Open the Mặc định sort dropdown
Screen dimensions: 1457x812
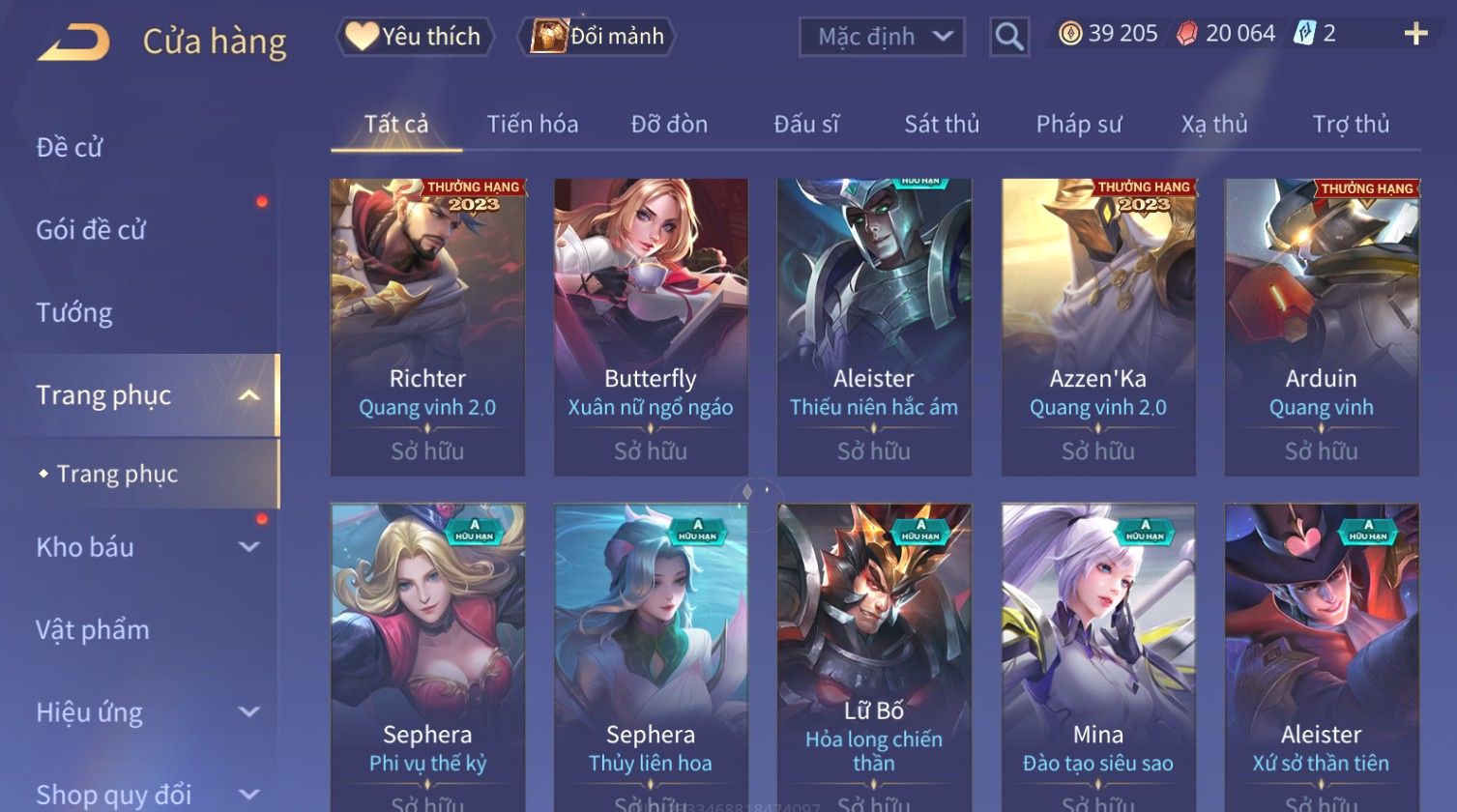(882, 37)
